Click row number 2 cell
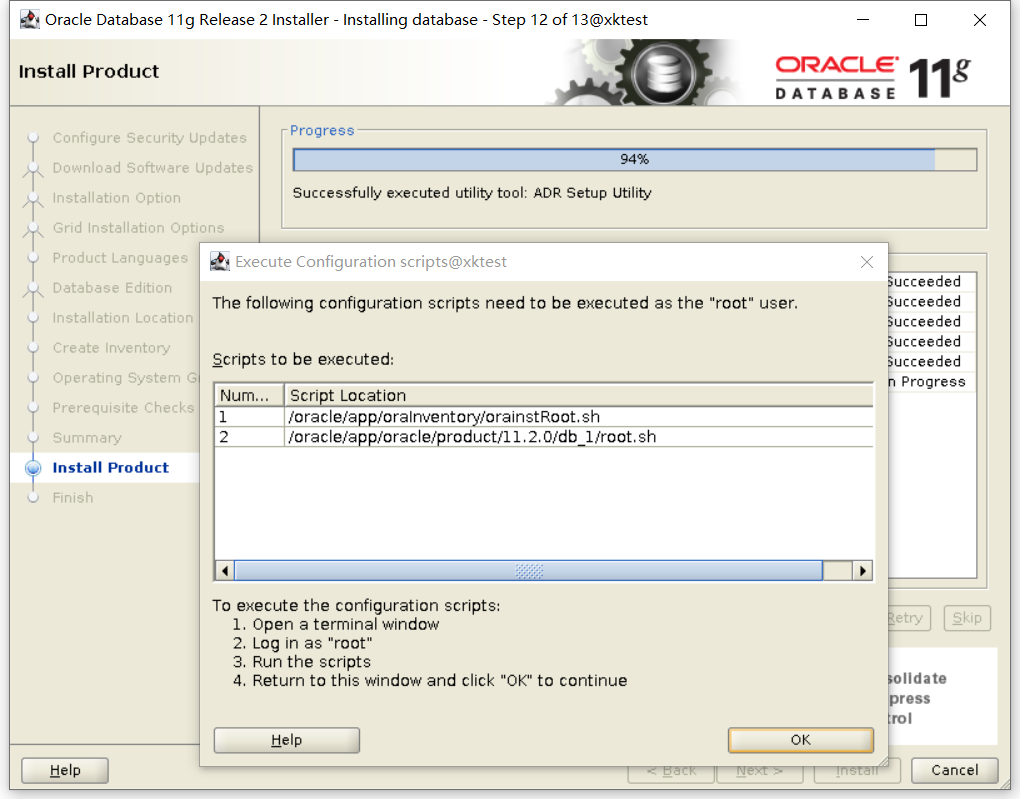1020x799 pixels. coord(249,437)
